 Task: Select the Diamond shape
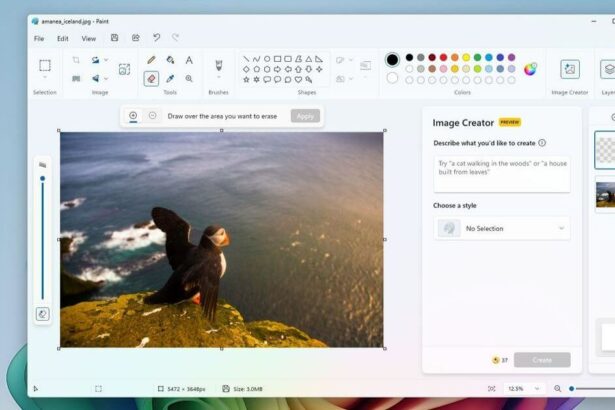[246, 69]
